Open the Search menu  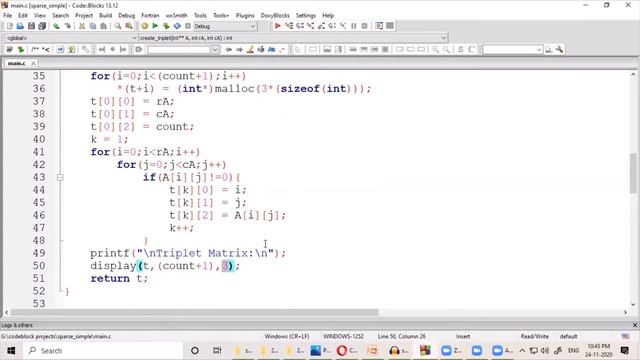(60, 16)
